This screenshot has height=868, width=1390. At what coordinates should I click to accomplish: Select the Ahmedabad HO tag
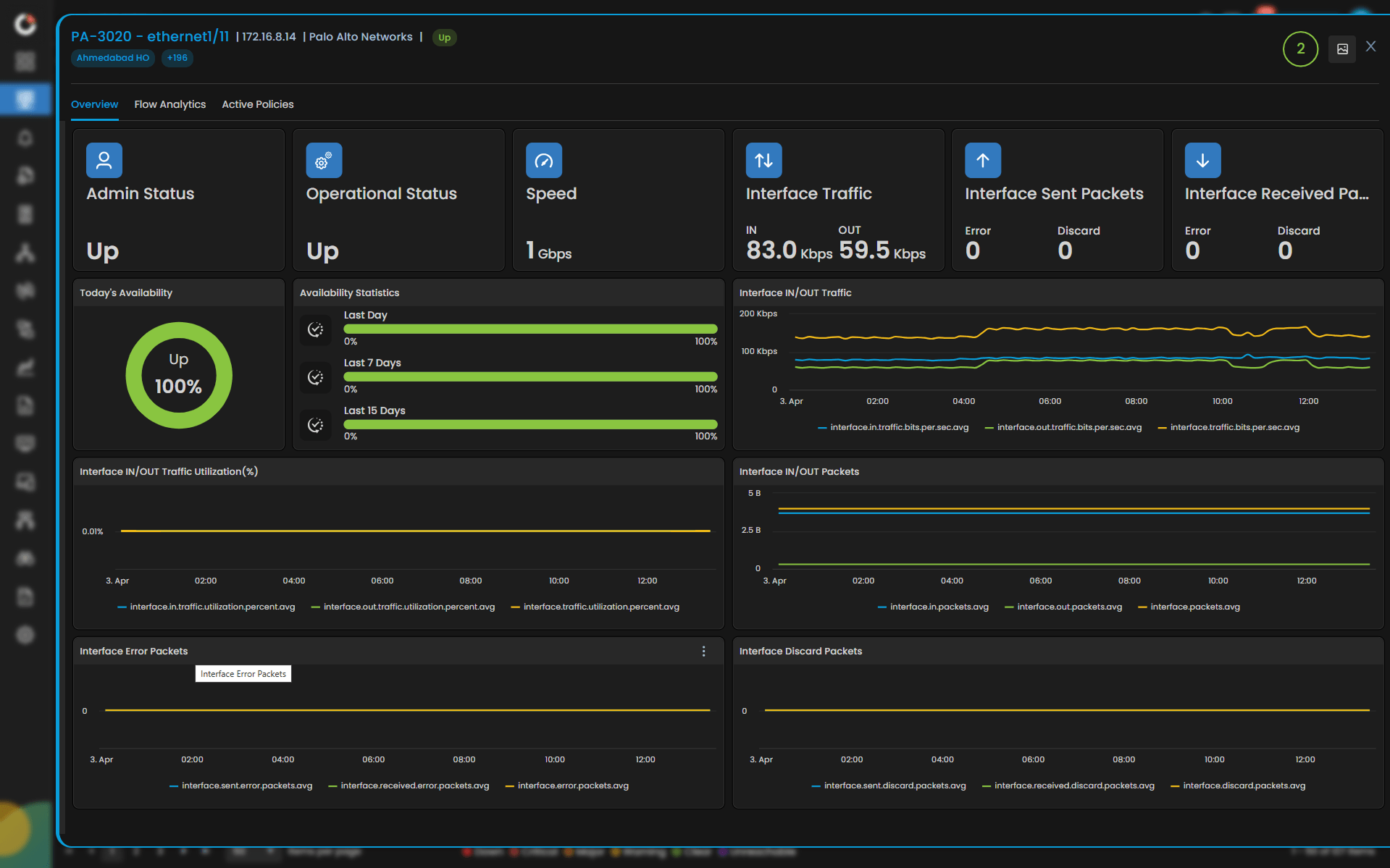coord(113,58)
